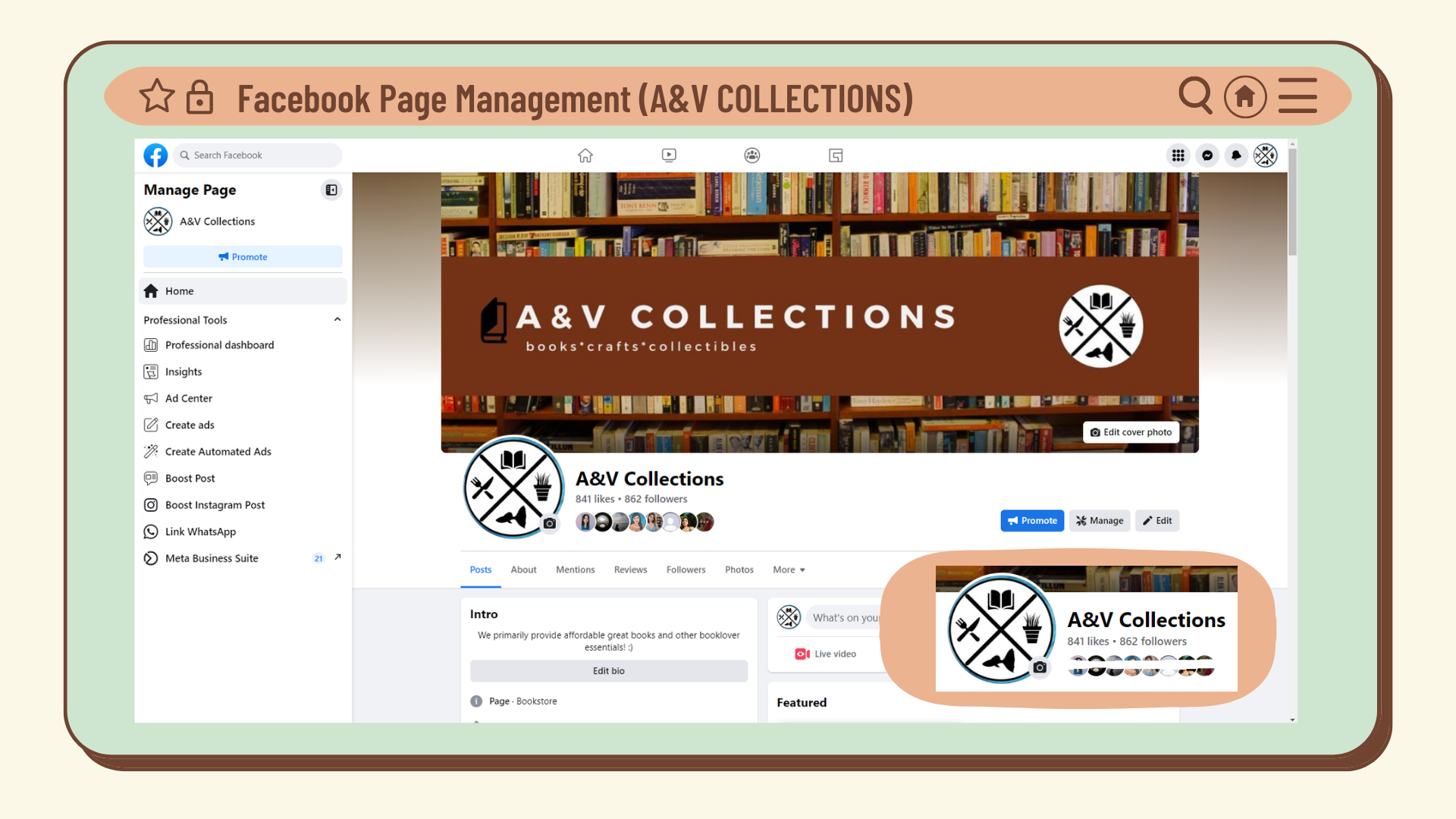Screen dimensions: 1456x819
Task: Switch to the Reviews tab
Action: pyautogui.click(x=630, y=570)
